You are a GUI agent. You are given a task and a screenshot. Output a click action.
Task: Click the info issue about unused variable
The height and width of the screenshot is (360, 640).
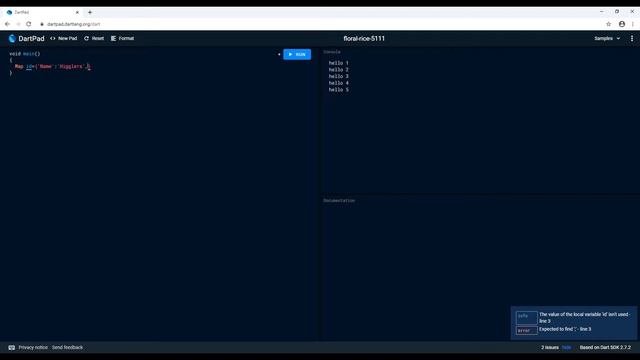point(573,318)
